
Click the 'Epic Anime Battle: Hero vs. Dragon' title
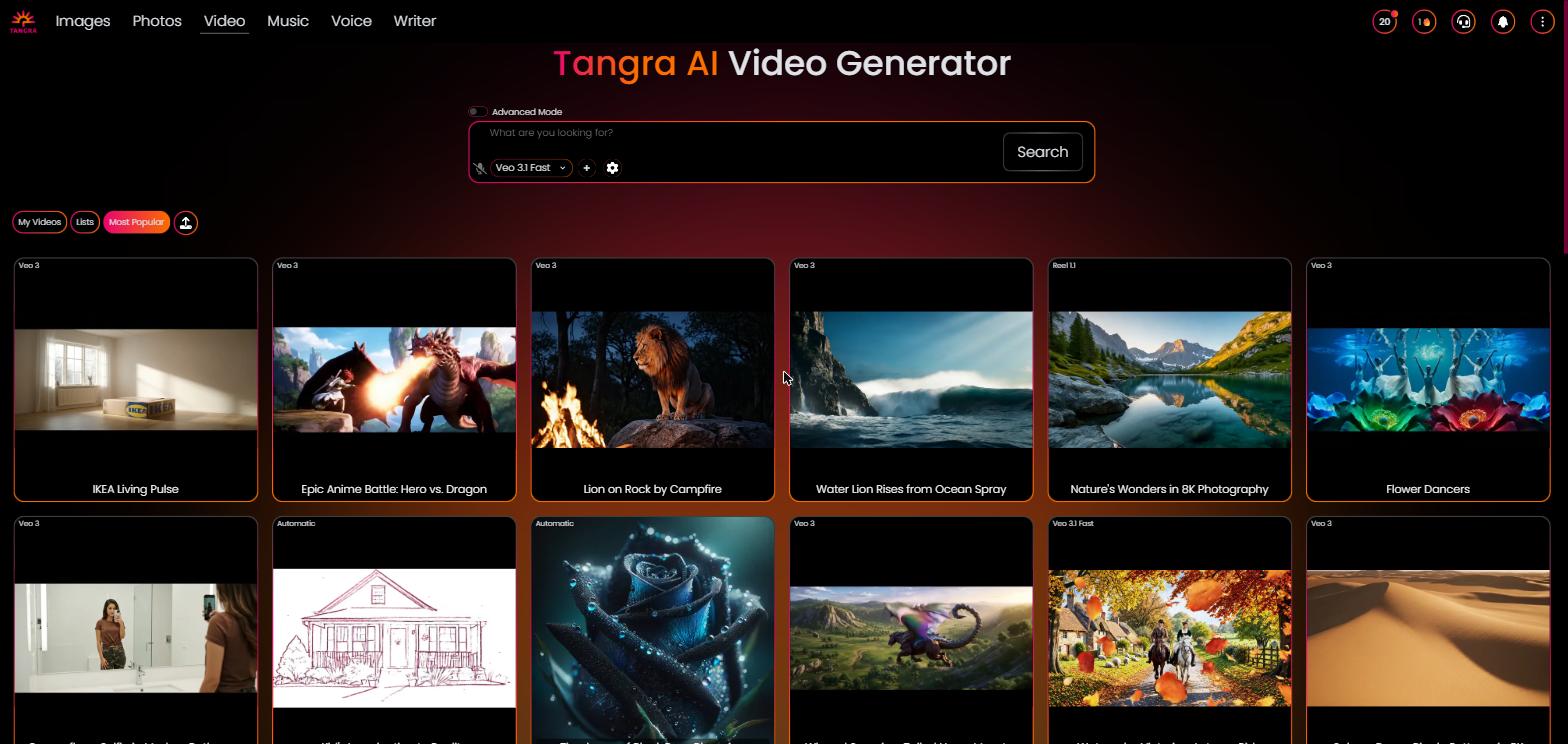pyautogui.click(x=394, y=489)
